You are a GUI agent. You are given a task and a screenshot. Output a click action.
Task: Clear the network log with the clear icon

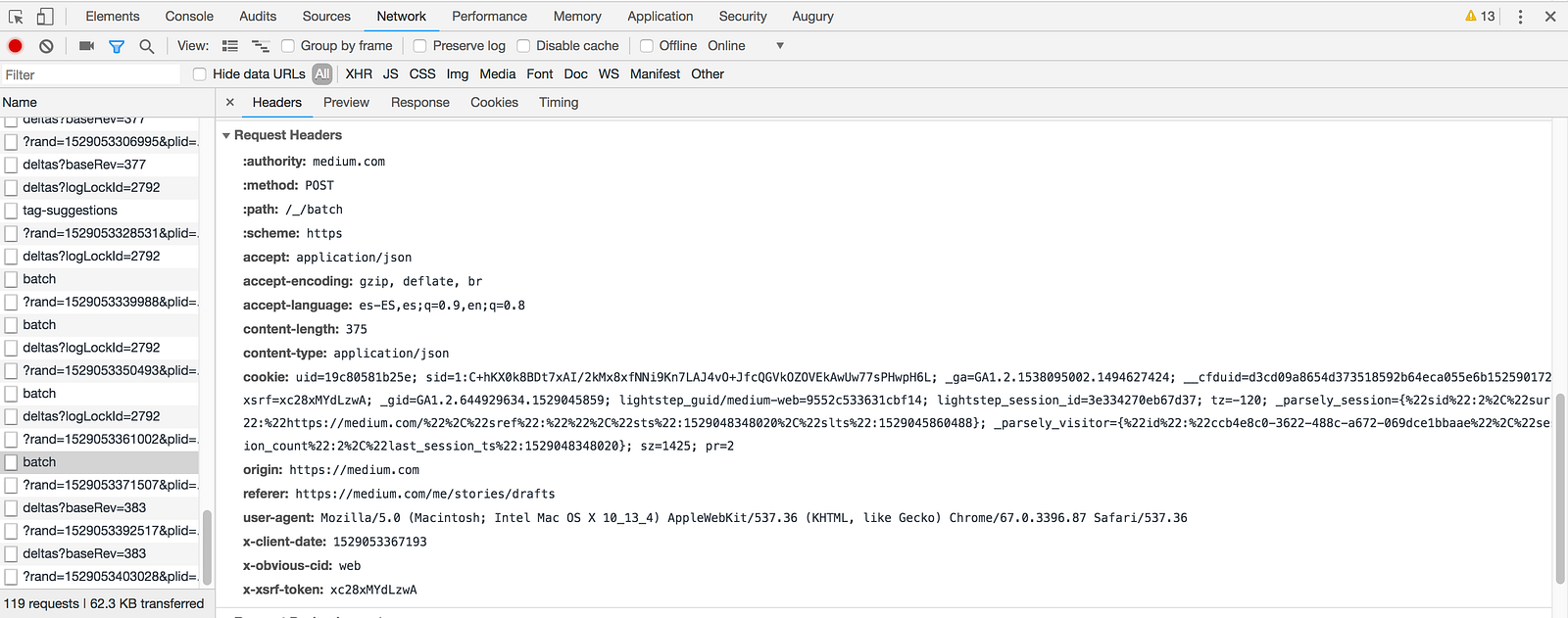(46, 46)
